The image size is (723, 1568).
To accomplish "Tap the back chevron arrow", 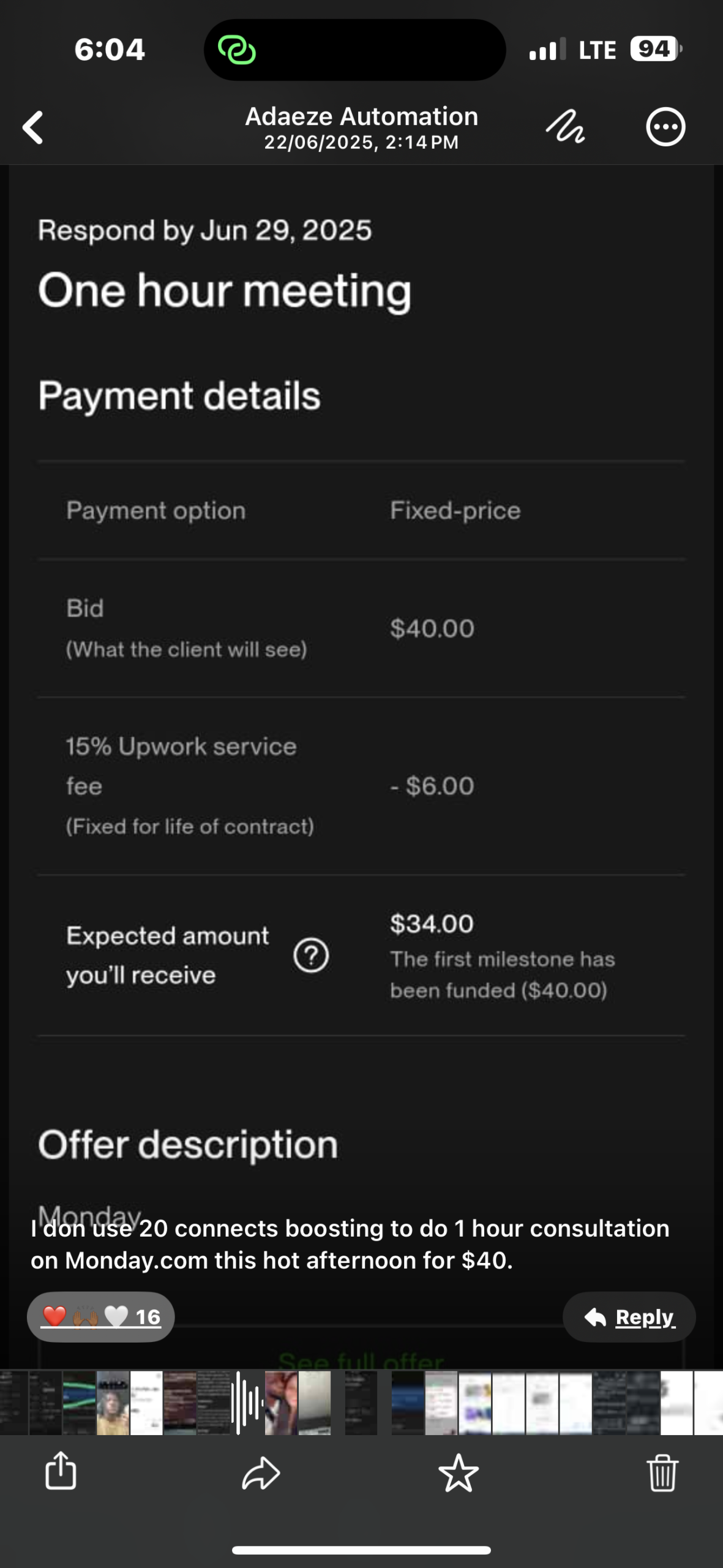I will click(x=33, y=127).
